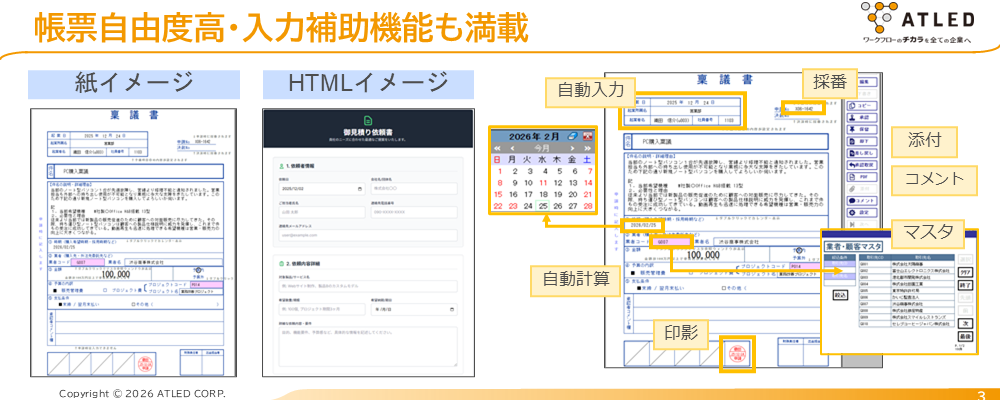
Task: Jump to next year with » in calendar
Action: point(587,148)
